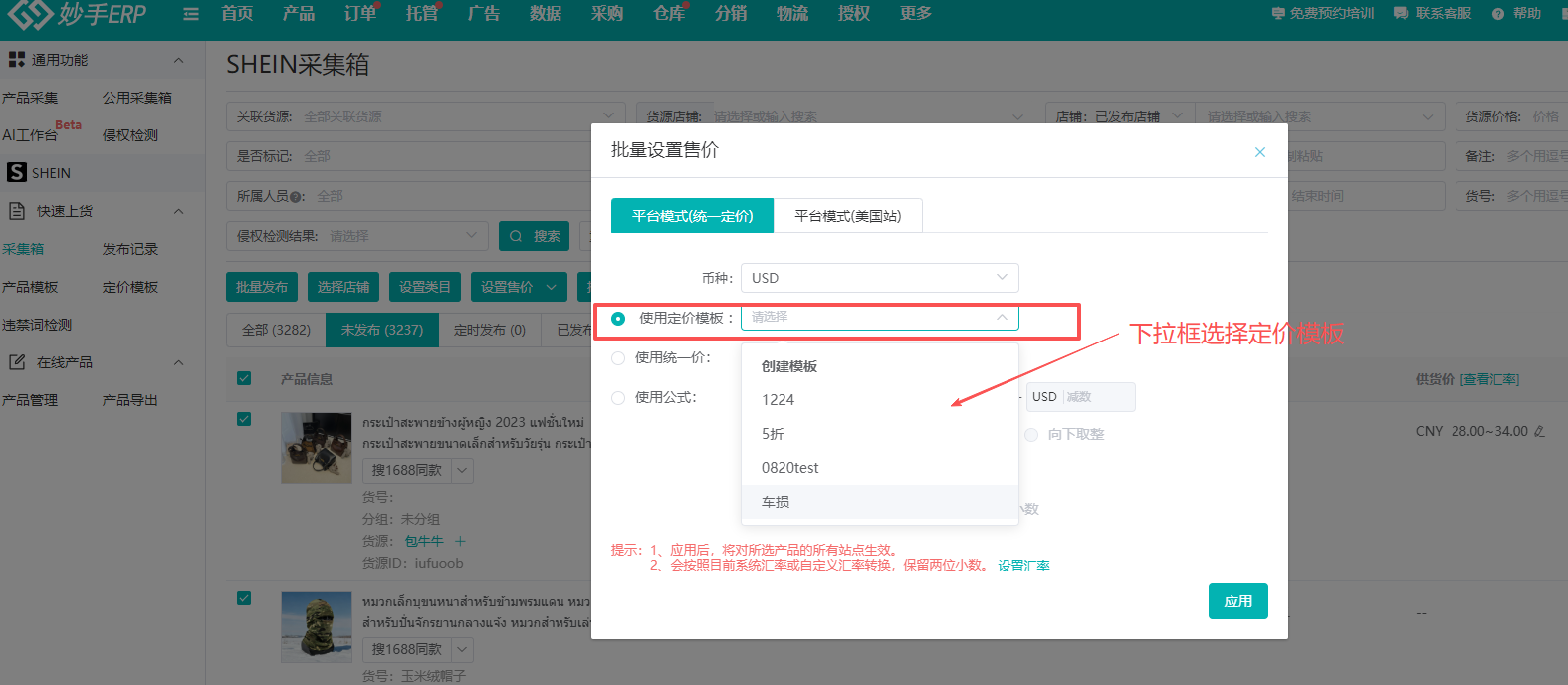1568x685 pixels.
Task: Click the 设置汇率 link
Action: pos(1023,566)
